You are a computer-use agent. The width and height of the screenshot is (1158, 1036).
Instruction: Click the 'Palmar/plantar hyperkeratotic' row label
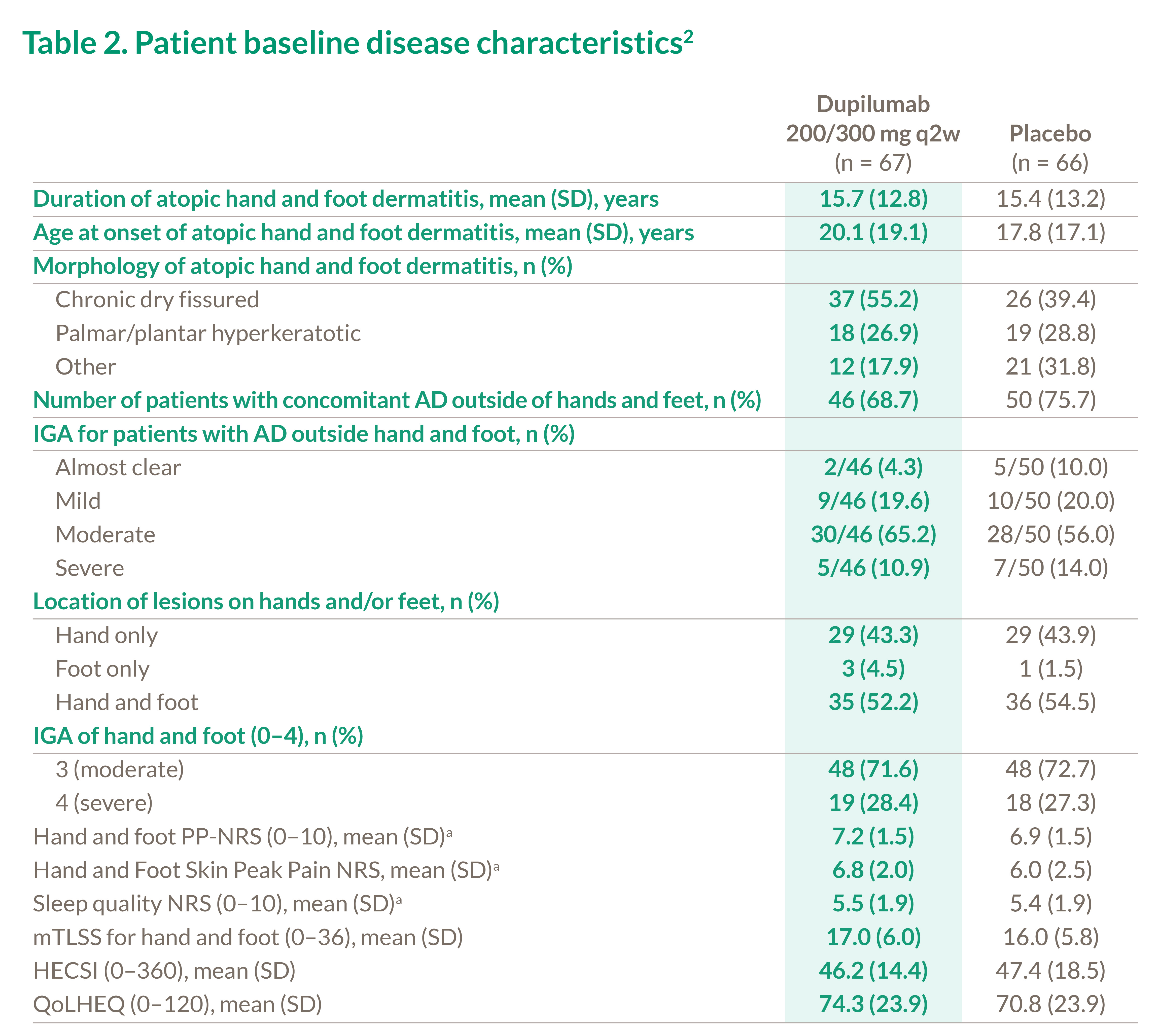(208, 334)
